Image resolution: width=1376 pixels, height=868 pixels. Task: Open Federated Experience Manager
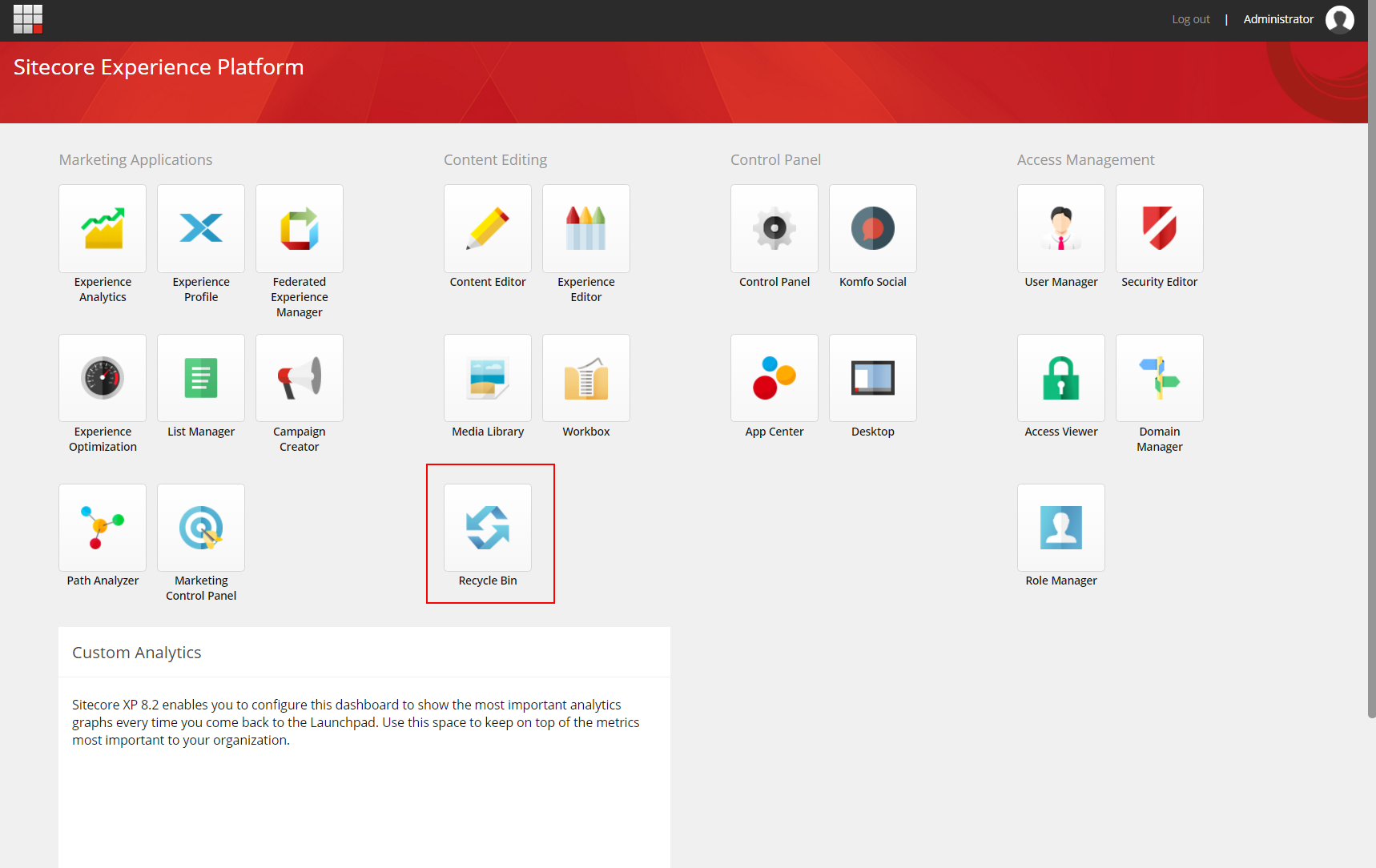tap(300, 229)
